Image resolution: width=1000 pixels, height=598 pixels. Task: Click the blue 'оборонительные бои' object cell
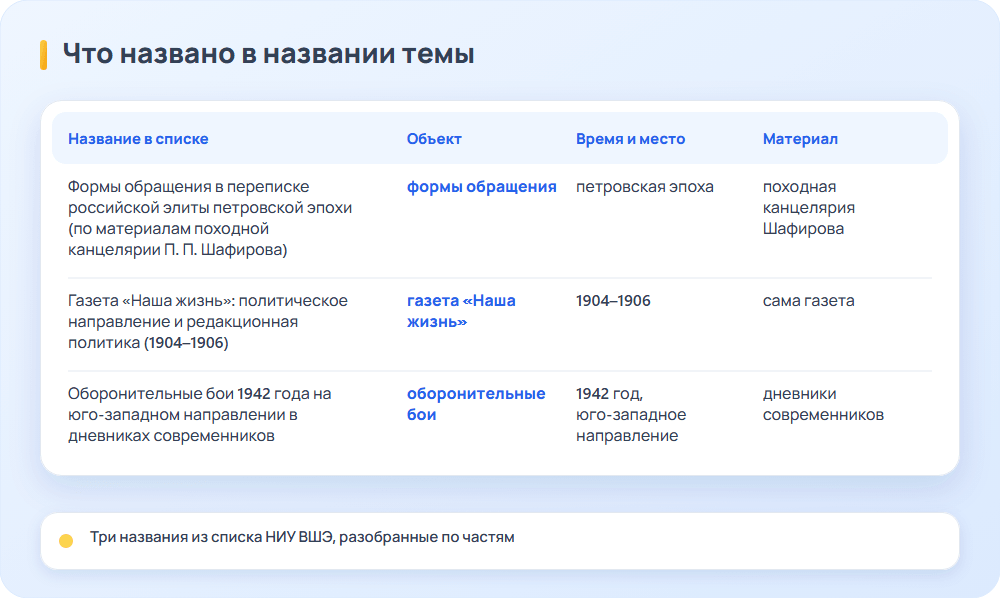coord(476,404)
